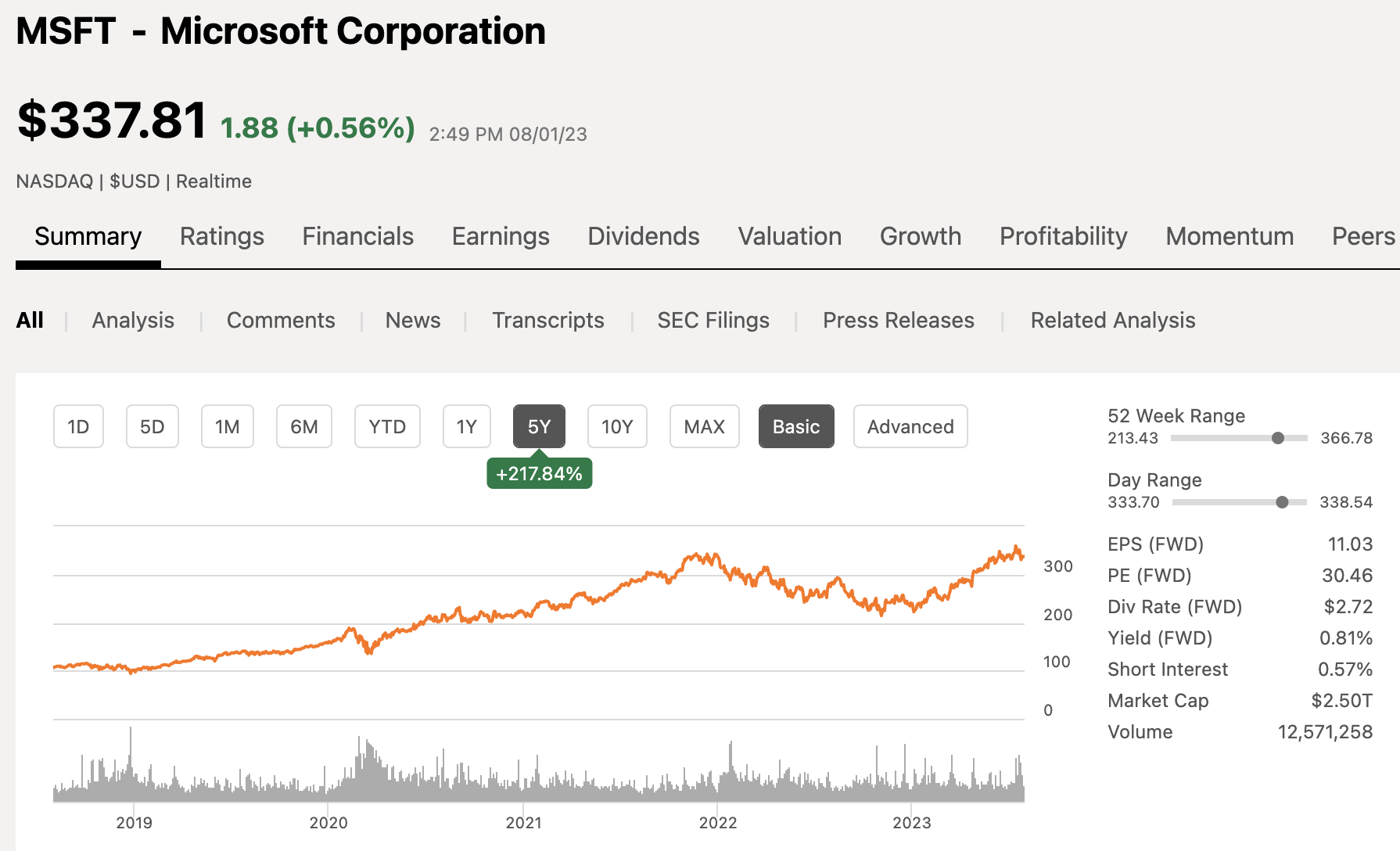Click the 300 price axis label
This screenshot has height=851, width=1400.
pyautogui.click(x=1058, y=566)
